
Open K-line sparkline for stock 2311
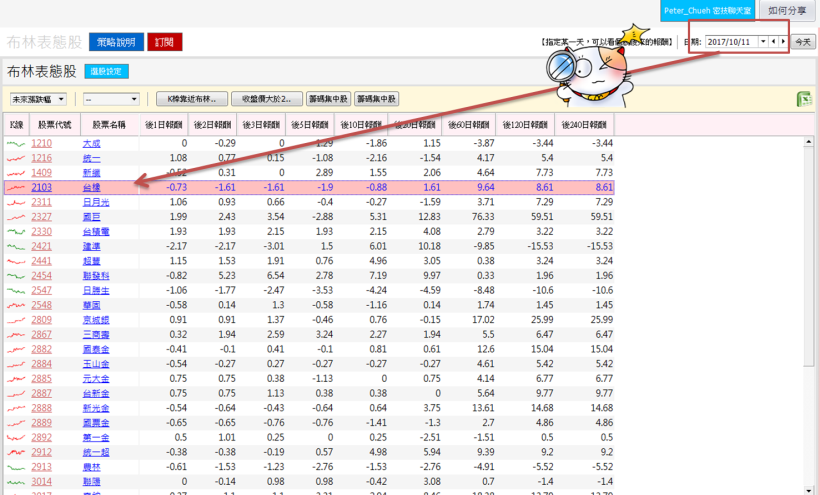(x=16, y=202)
